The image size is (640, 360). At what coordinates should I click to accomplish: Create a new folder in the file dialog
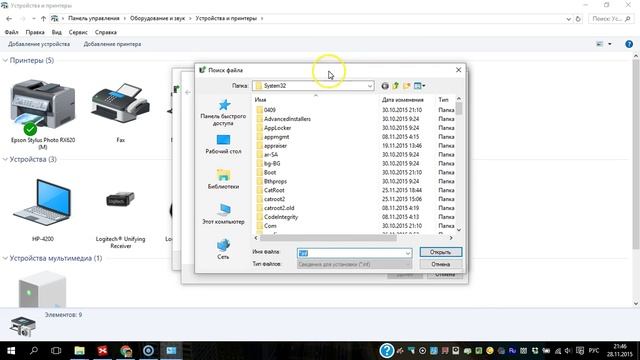tap(407, 86)
